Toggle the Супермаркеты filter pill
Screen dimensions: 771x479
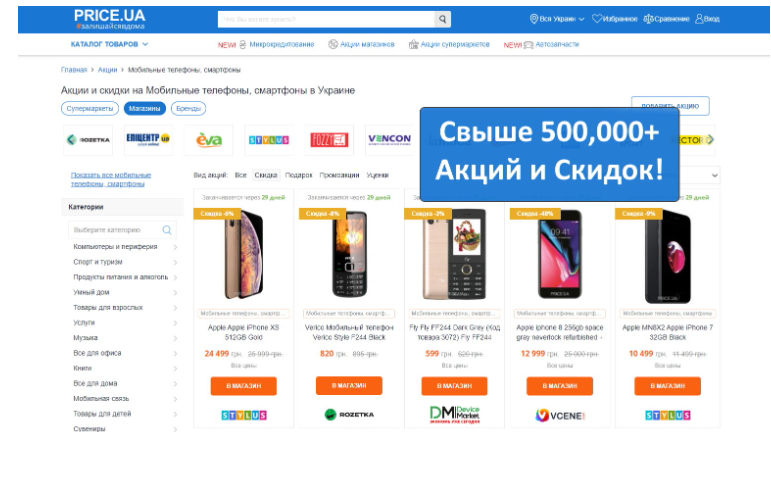pyautogui.click(x=90, y=108)
